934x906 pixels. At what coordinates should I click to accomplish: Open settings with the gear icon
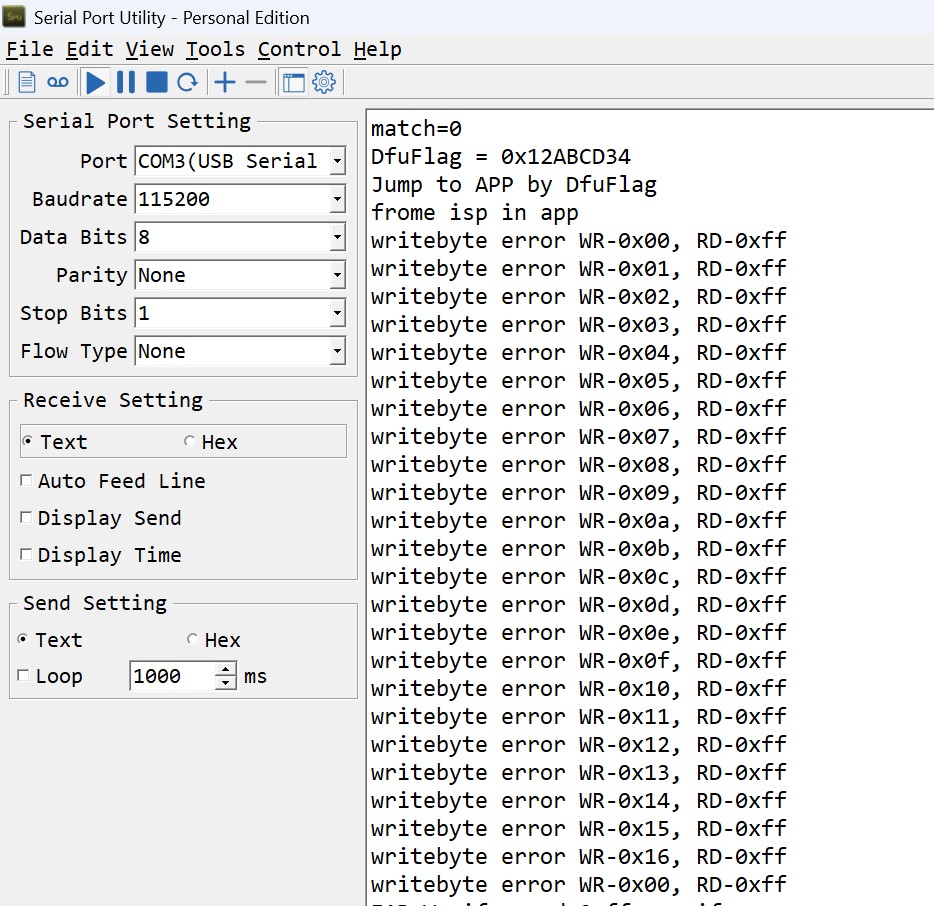coord(324,82)
